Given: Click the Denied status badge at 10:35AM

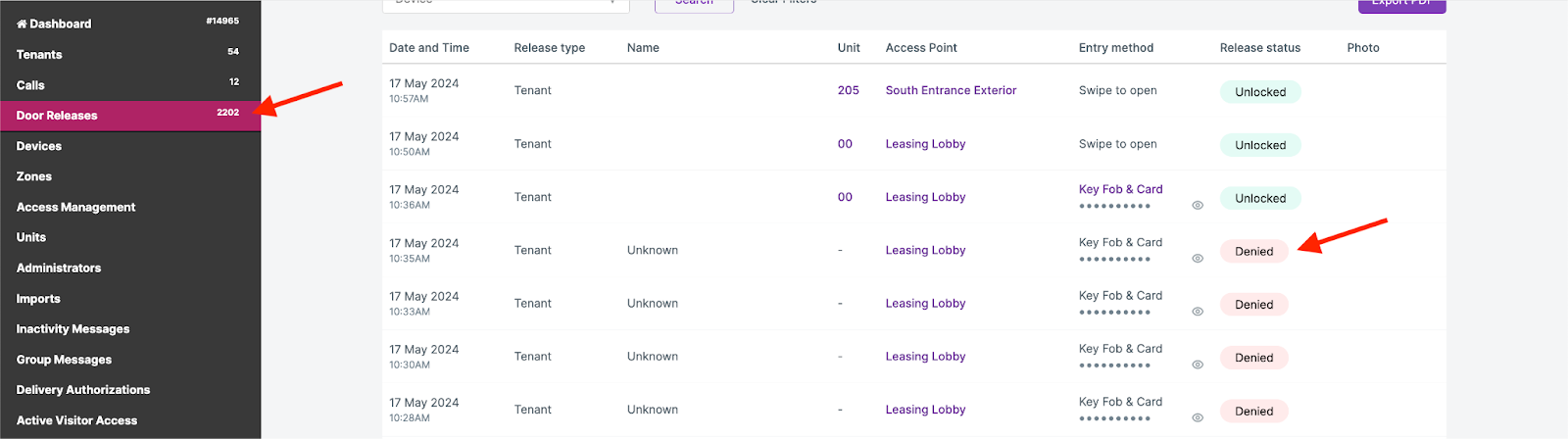Looking at the screenshot, I should click(1253, 252).
